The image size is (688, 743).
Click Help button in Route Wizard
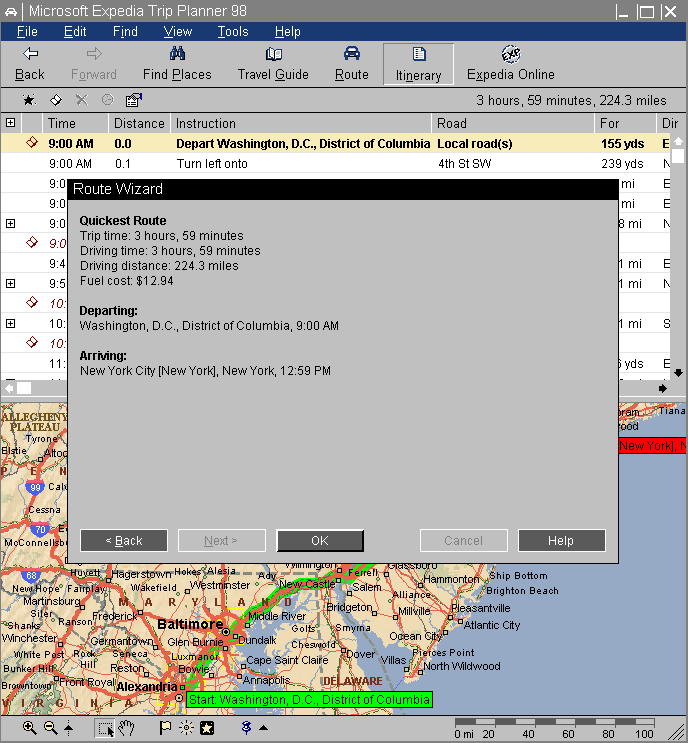[561, 541]
